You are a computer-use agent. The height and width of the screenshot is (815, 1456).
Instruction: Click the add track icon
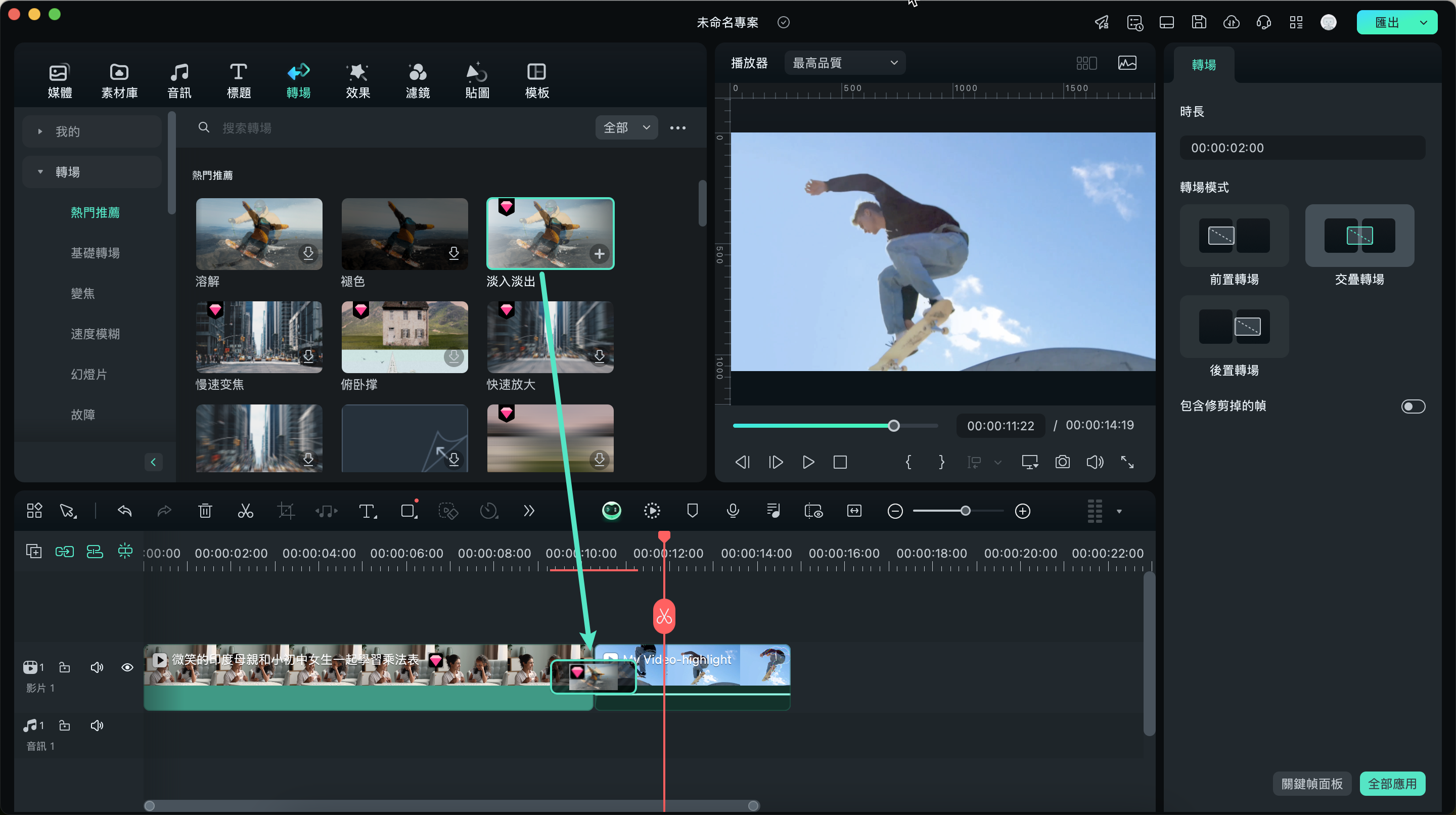(x=34, y=551)
